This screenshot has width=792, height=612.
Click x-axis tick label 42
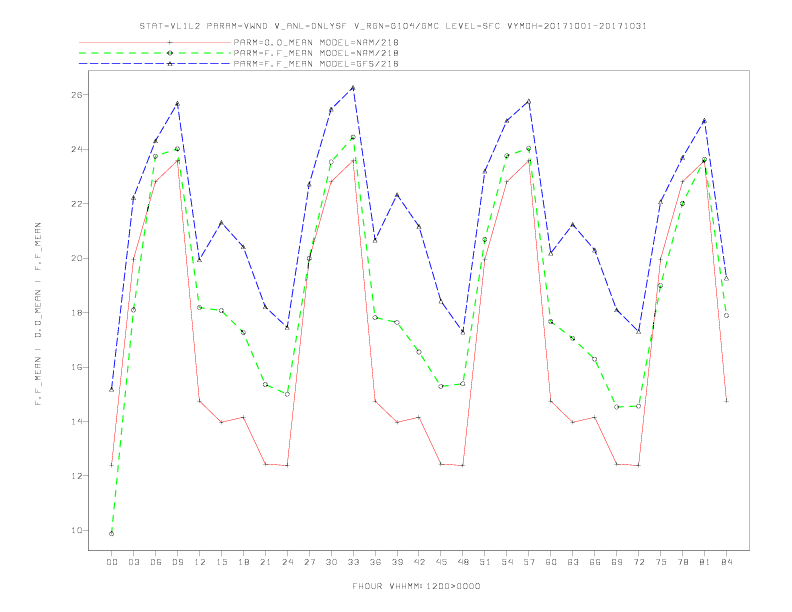(419, 562)
